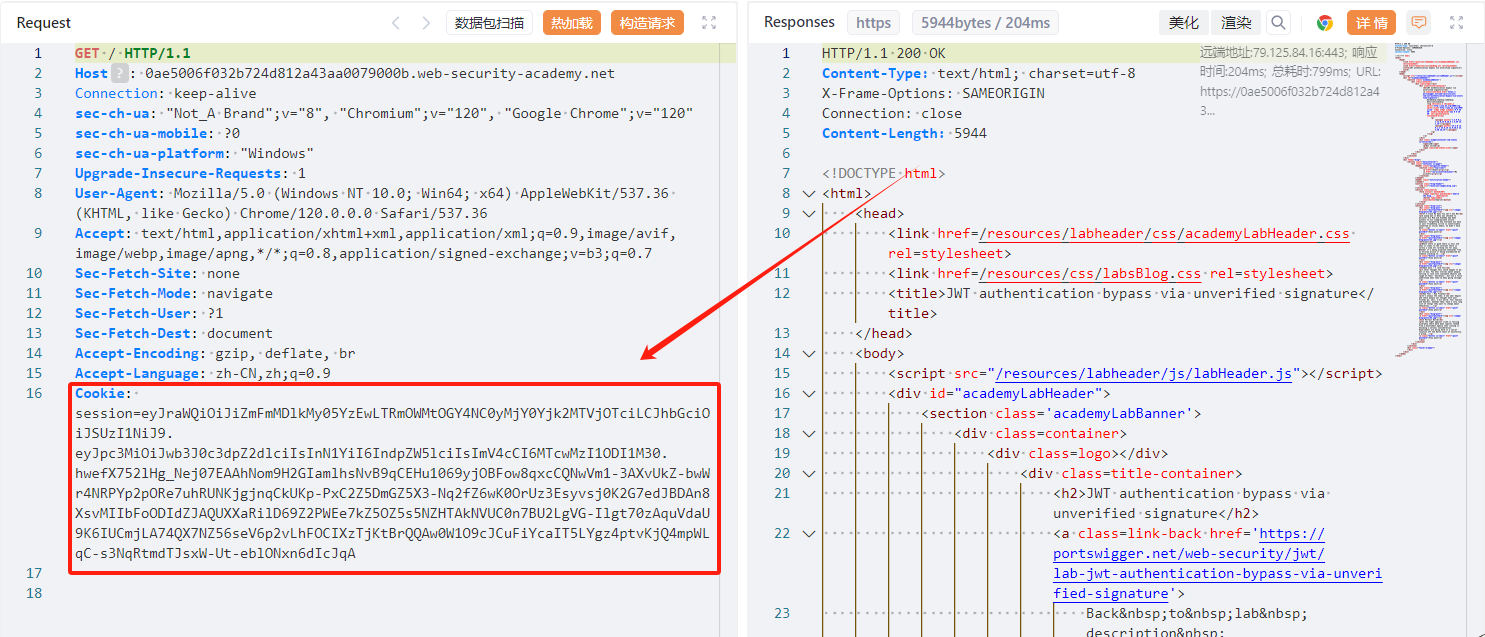This screenshot has height=637, width=1485.
Task: Click the orange comment bubble icon
Action: pos(1418,23)
